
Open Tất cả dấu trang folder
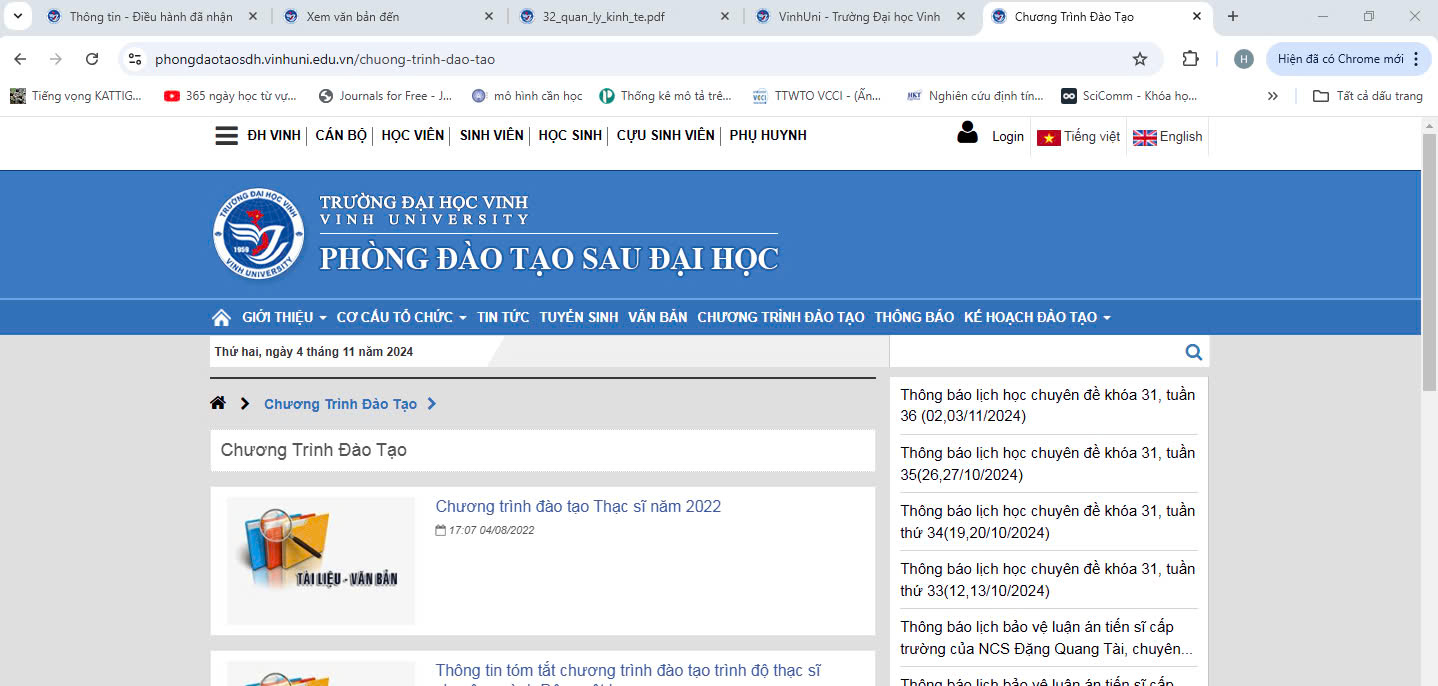pyautogui.click(x=1367, y=96)
